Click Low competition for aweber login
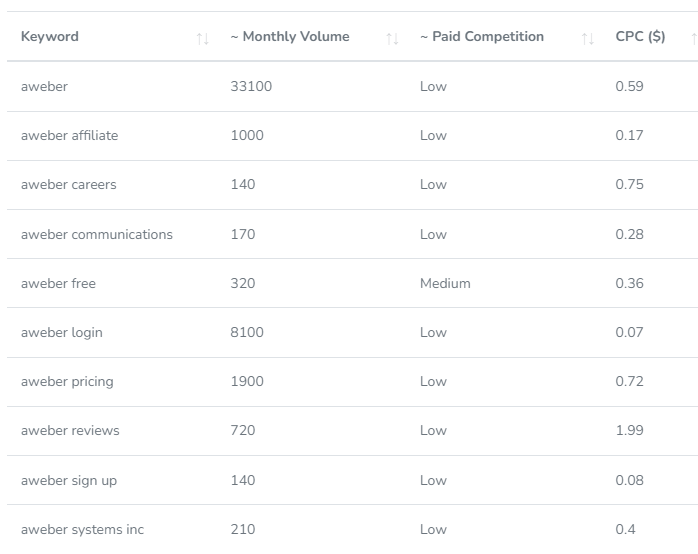 pyautogui.click(x=433, y=332)
